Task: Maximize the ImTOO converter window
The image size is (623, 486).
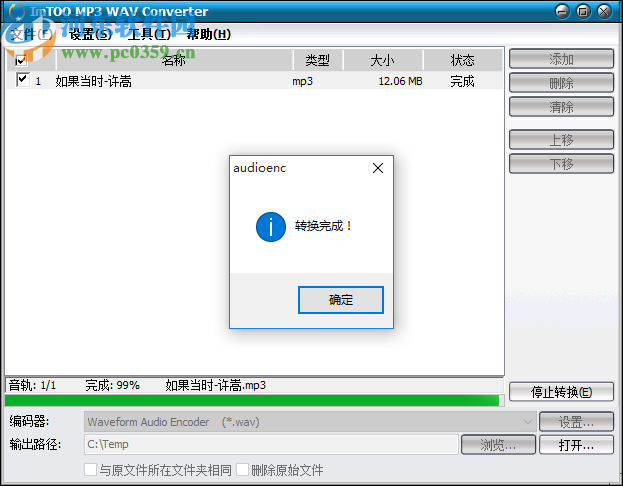Action: [583, 12]
